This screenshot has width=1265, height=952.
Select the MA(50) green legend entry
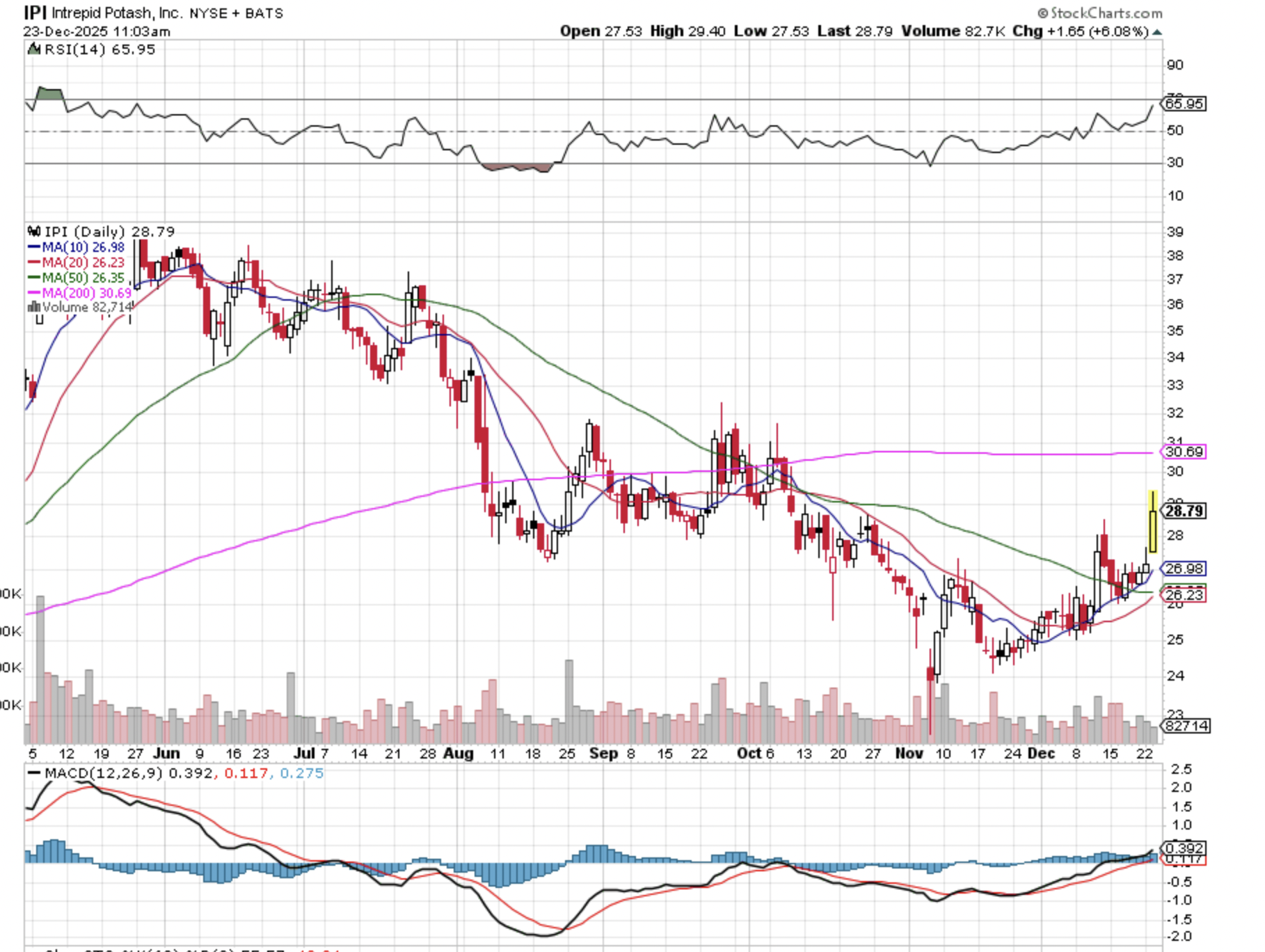tap(77, 278)
